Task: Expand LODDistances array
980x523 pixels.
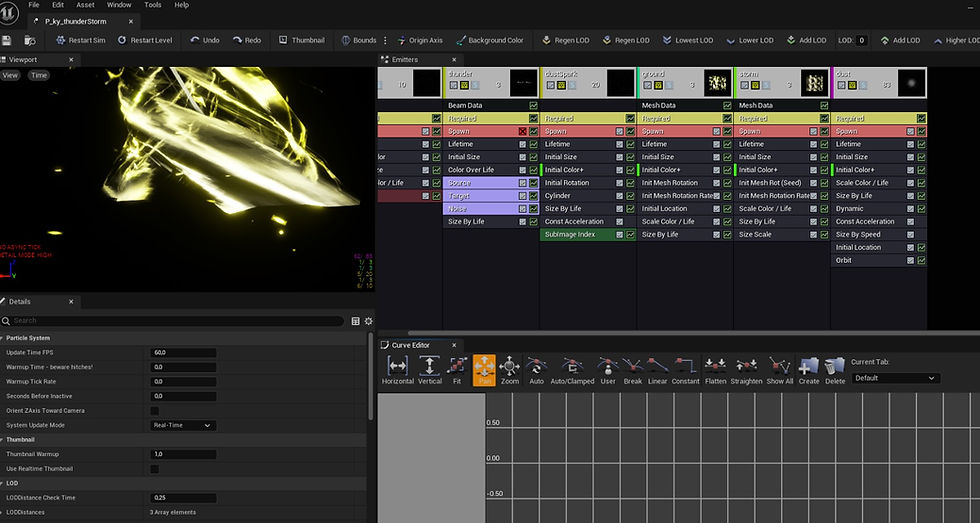Action: click(2, 512)
